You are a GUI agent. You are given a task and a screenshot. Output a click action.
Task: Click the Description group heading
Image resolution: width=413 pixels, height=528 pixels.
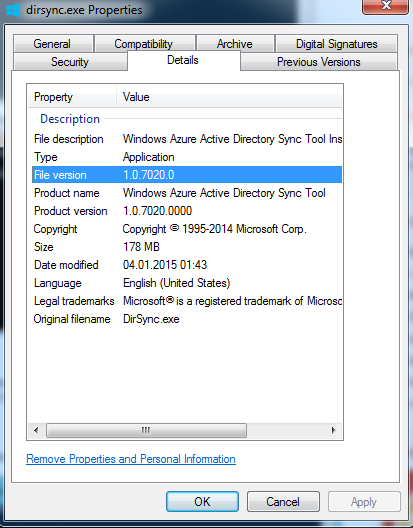[70, 119]
